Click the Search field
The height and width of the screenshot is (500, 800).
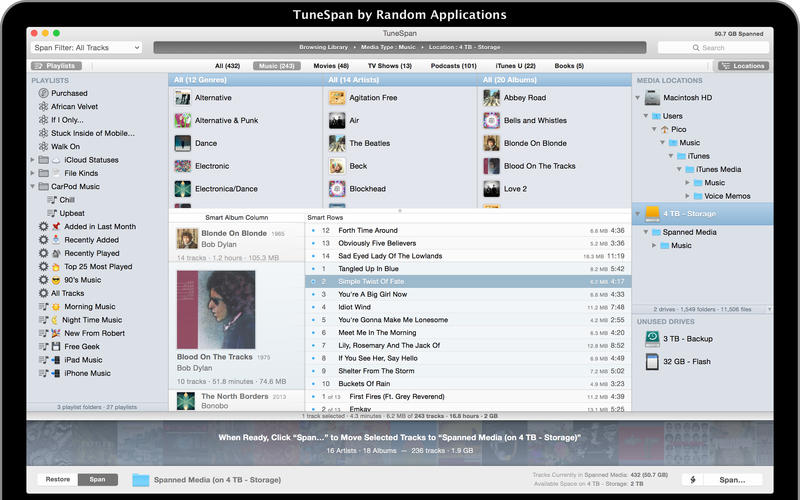(712, 47)
